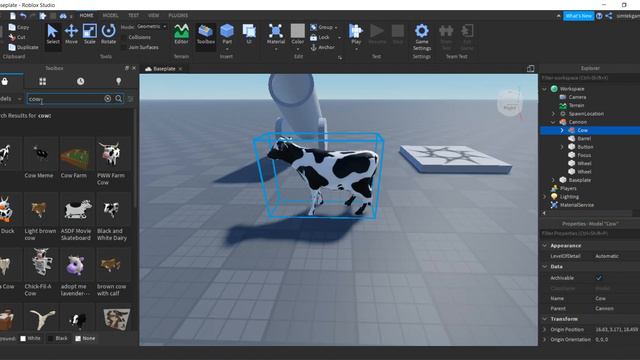
Task: Open the Terrain Editor
Action: [x=181, y=35]
